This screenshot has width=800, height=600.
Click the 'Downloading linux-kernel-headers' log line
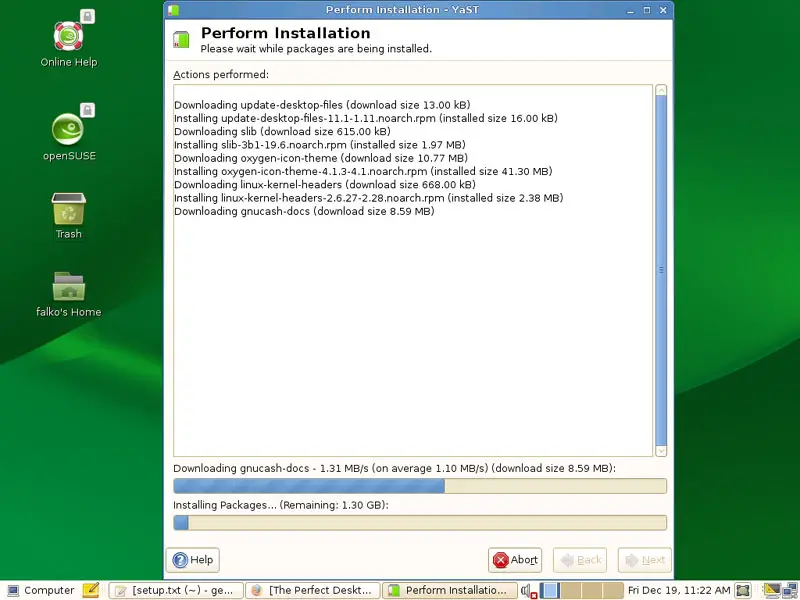pos(324,185)
